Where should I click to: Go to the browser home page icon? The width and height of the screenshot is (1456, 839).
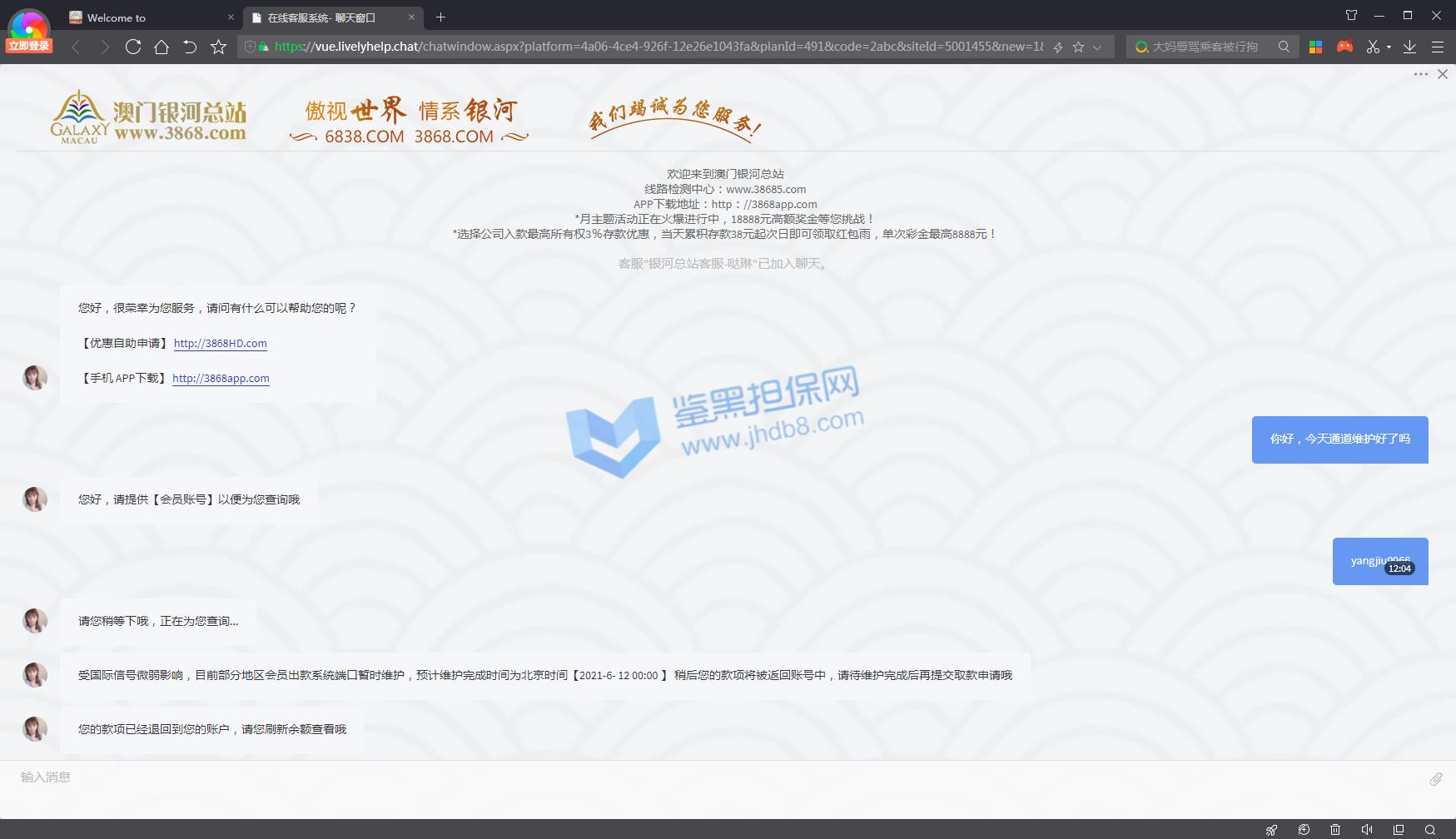click(162, 47)
